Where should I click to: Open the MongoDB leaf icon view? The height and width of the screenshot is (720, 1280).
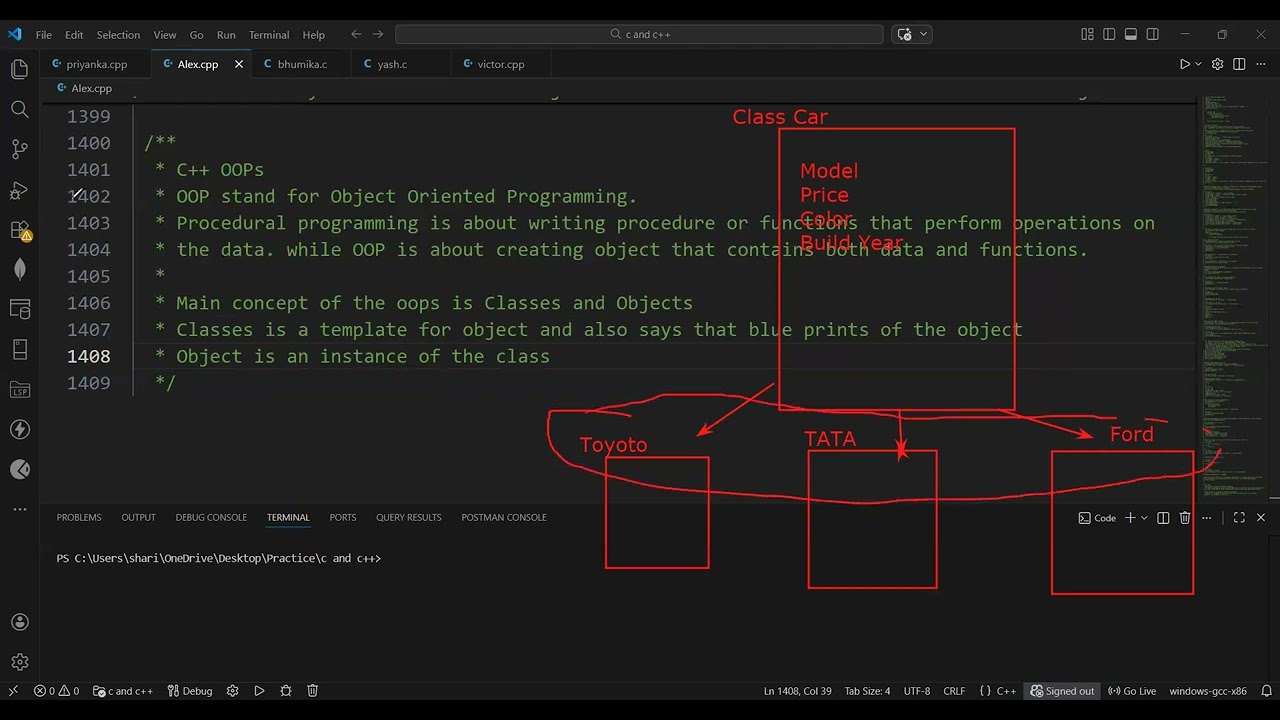coord(19,269)
